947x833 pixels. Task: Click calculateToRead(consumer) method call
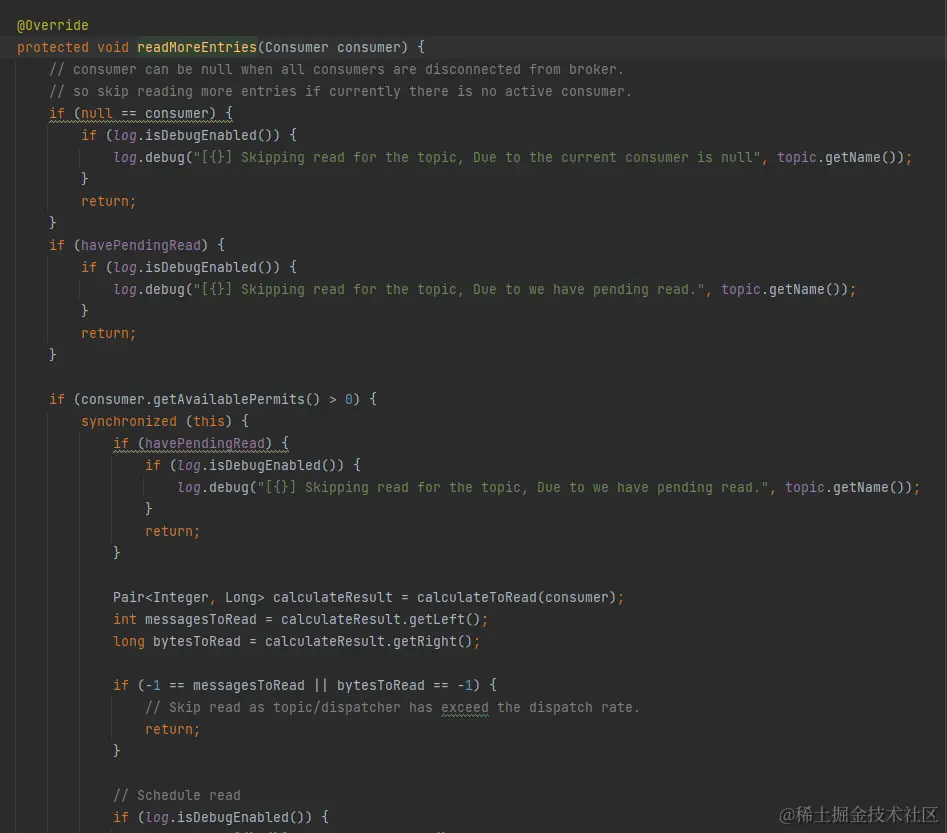click(516, 597)
